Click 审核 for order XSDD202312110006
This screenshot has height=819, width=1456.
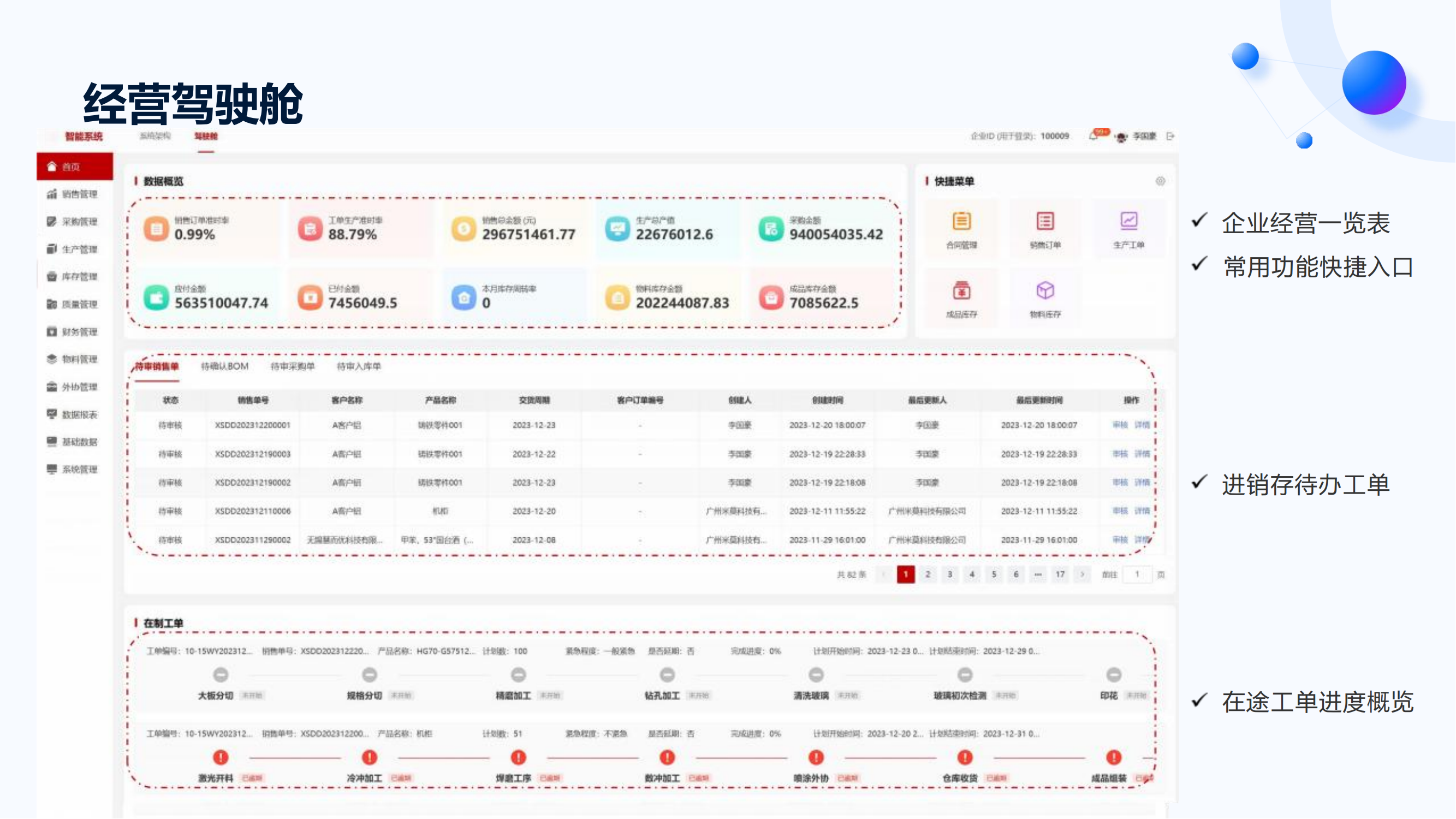1120,511
